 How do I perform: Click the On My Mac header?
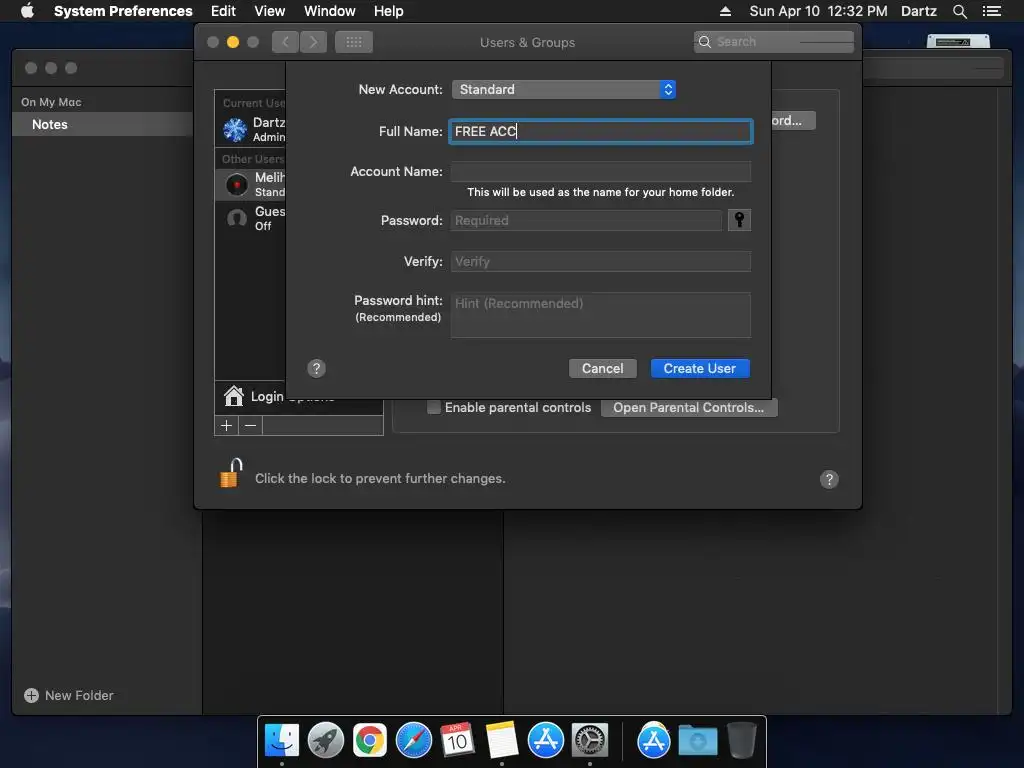tap(51, 102)
